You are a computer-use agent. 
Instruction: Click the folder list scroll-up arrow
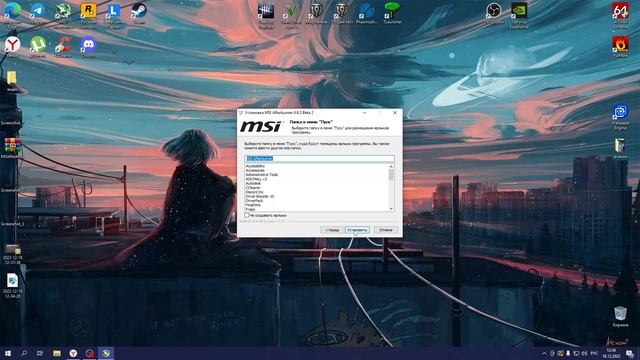tap(391, 166)
